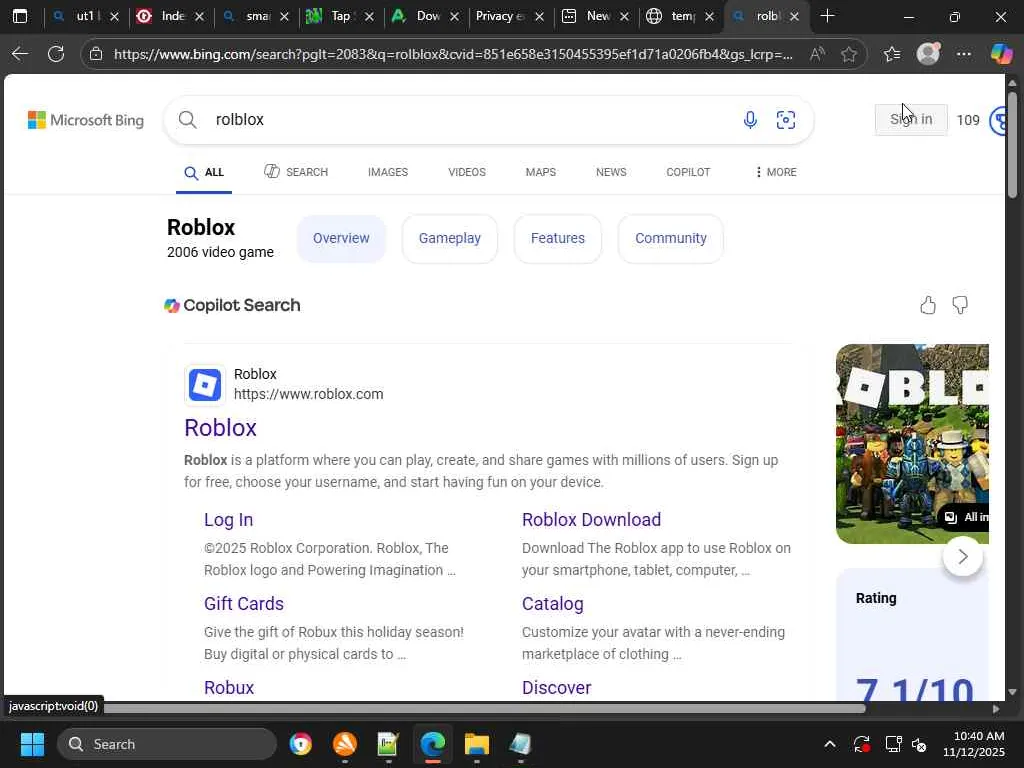Open Edge settings and more menu

tap(964, 54)
